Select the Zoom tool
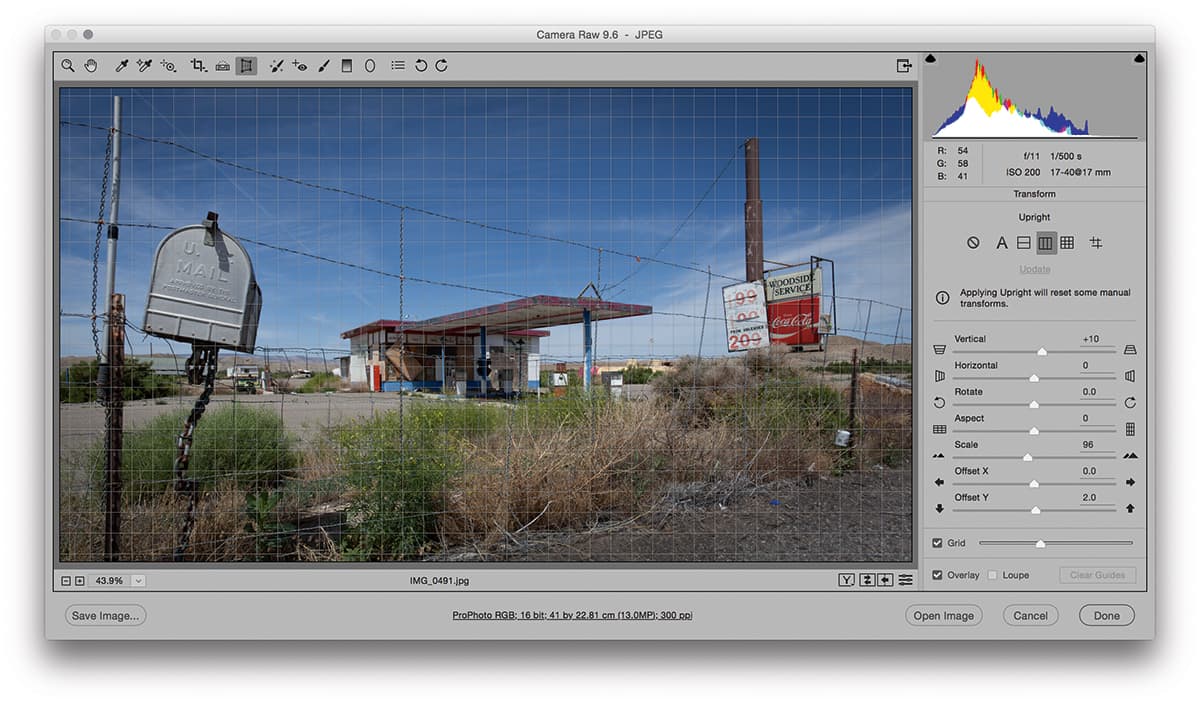 pos(68,66)
